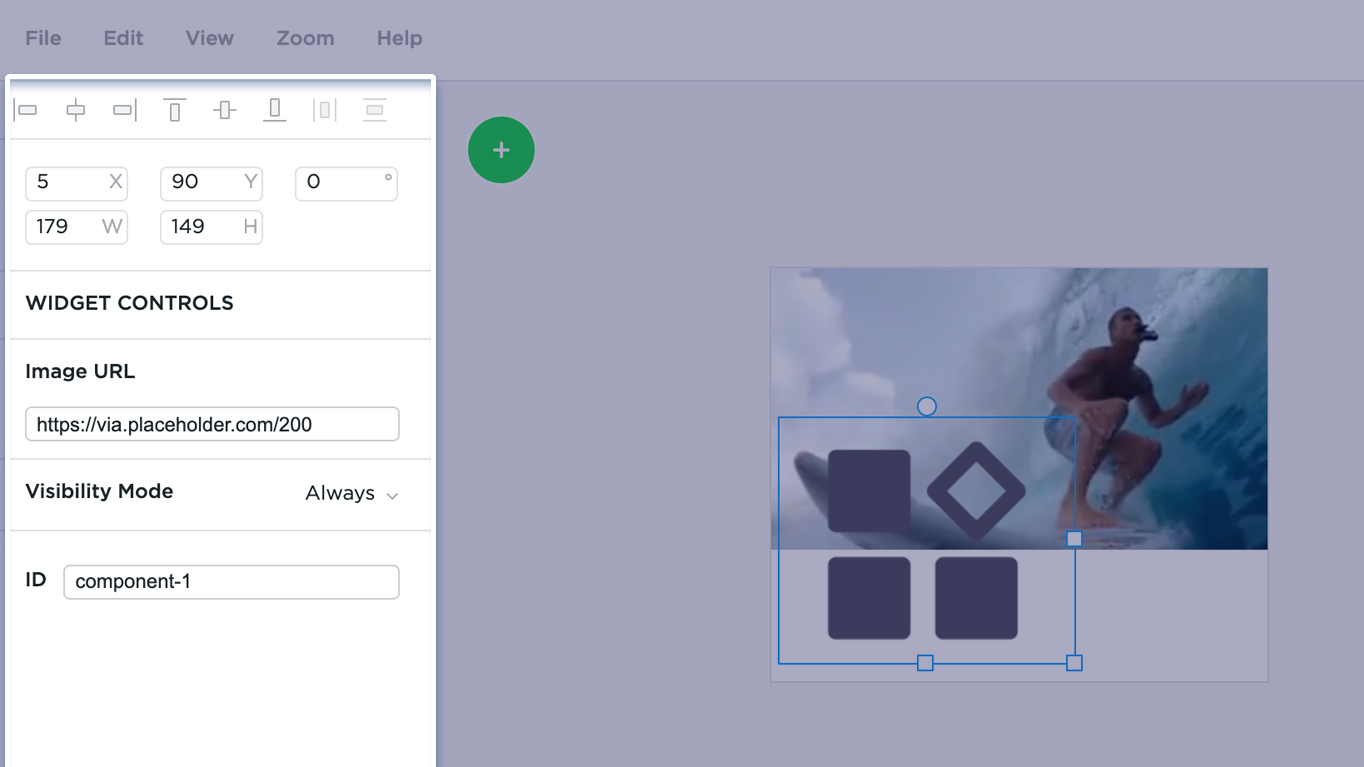Select the diamond shape on the canvas
The image size is (1364, 767).
976,491
